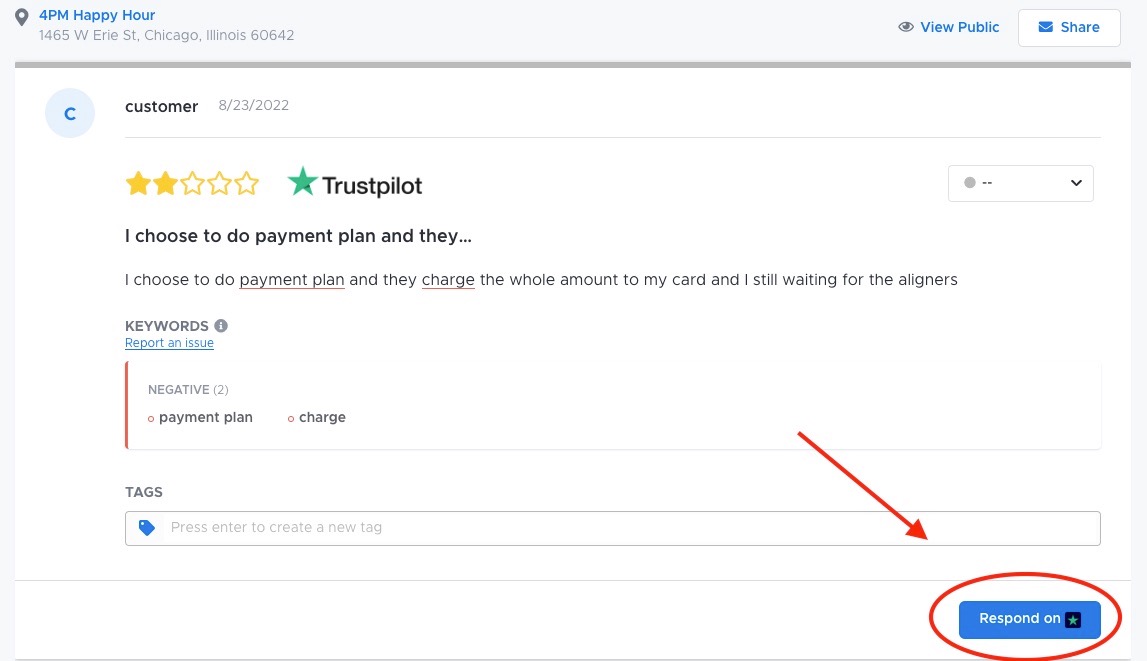Click the Report an issue link
Image resolution: width=1147 pixels, height=661 pixels.
point(169,343)
